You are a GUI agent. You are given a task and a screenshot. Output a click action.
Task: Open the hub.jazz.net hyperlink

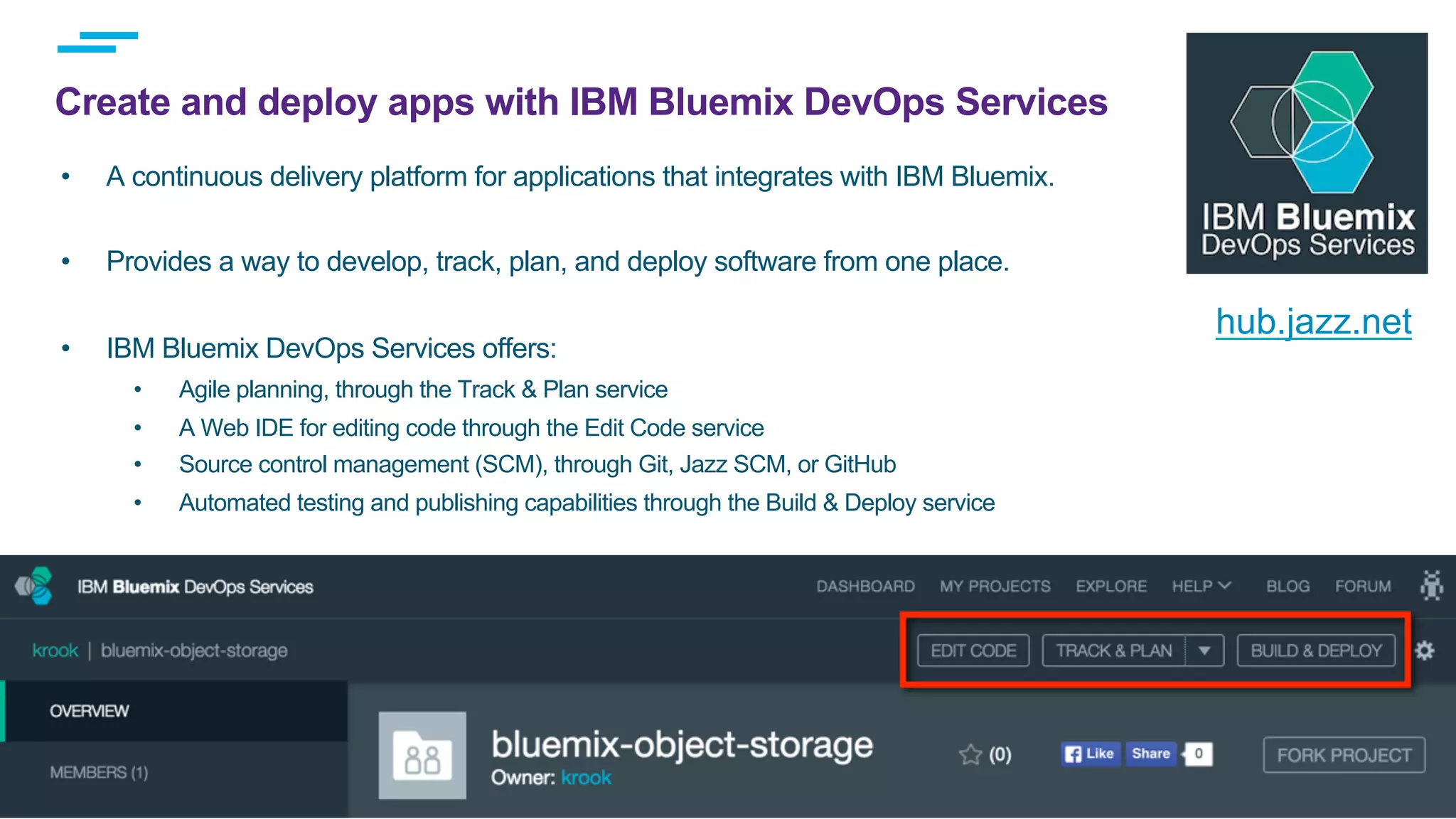(x=1313, y=322)
